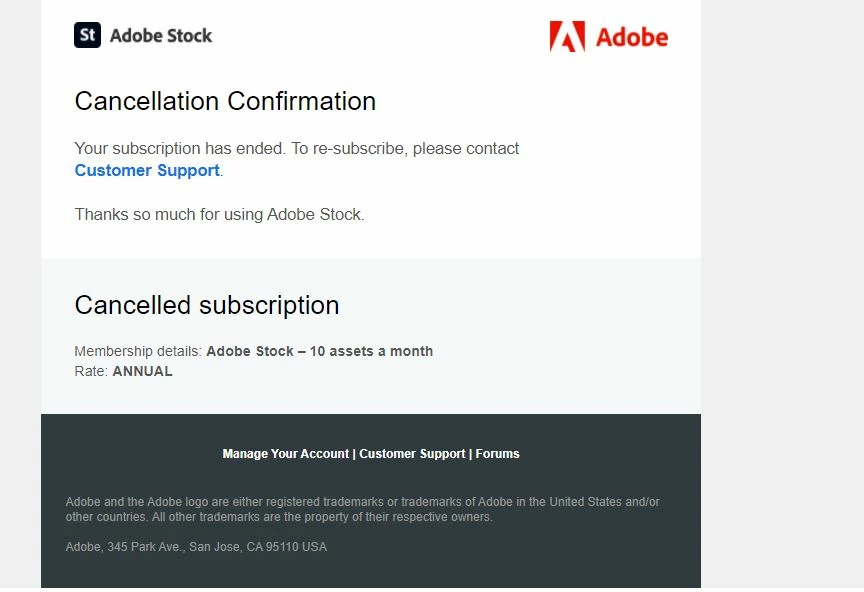Click the Cancellation Confirmation heading
The width and height of the screenshot is (864, 592).
click(225, 101)
